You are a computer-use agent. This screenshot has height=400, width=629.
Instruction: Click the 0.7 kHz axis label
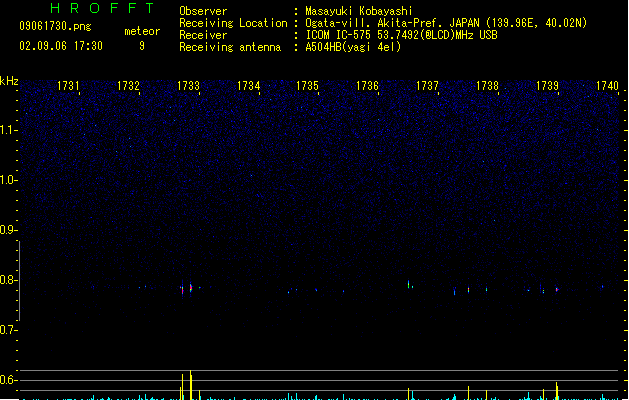(8, 330)
